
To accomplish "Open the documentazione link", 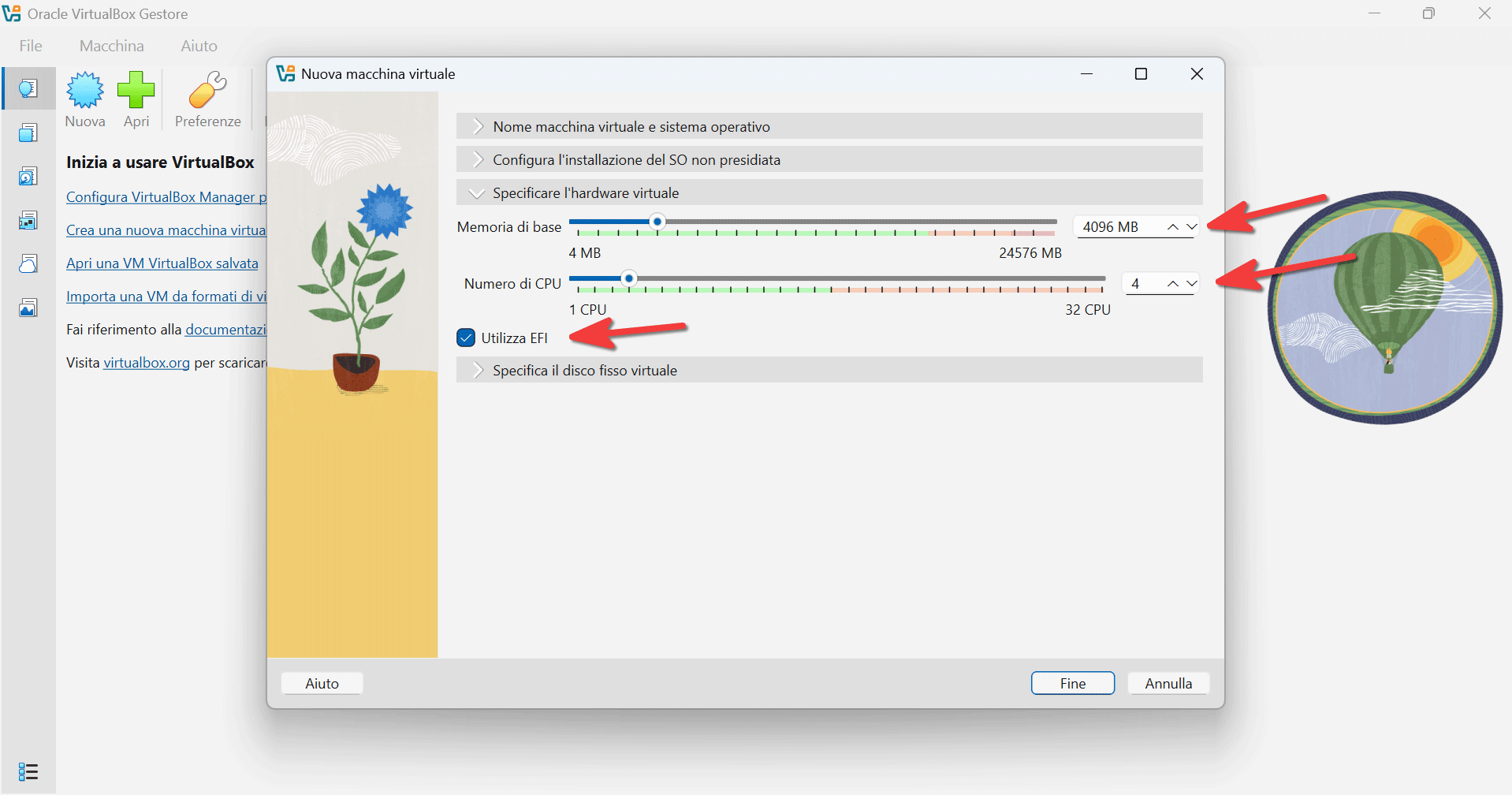I will click(226, 330).
